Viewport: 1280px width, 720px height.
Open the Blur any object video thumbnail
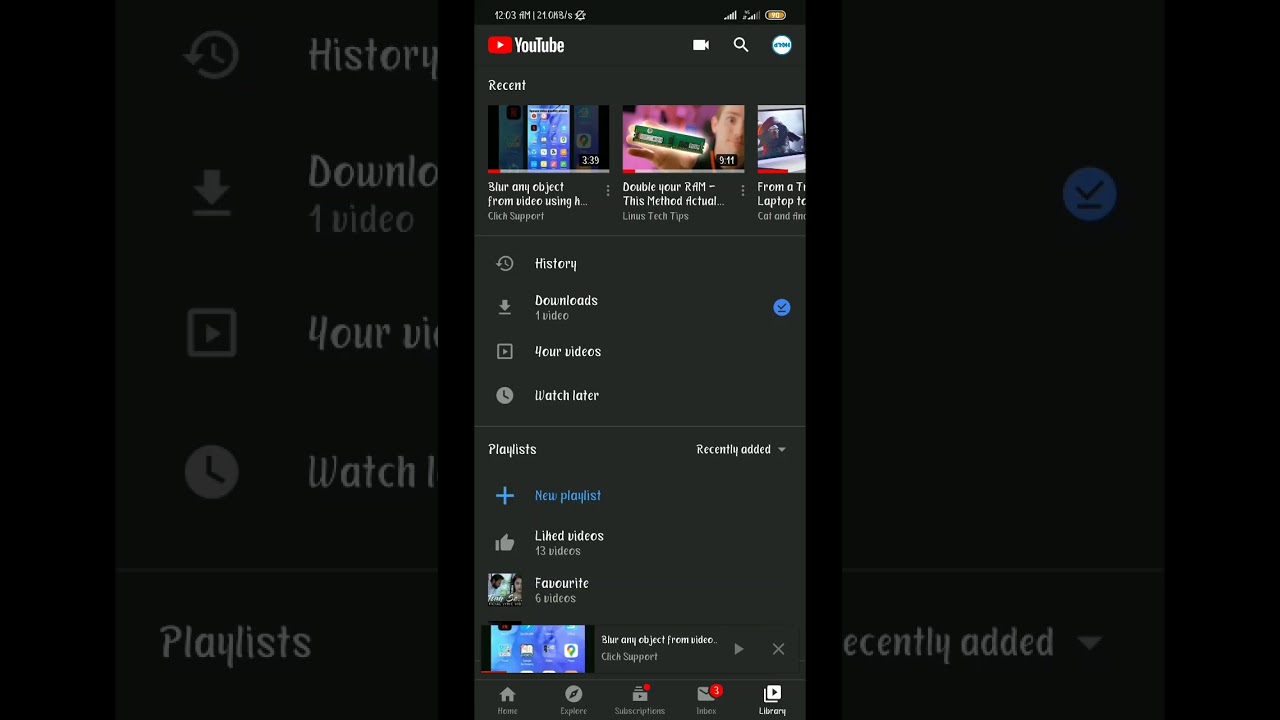(x=548, y=139)
